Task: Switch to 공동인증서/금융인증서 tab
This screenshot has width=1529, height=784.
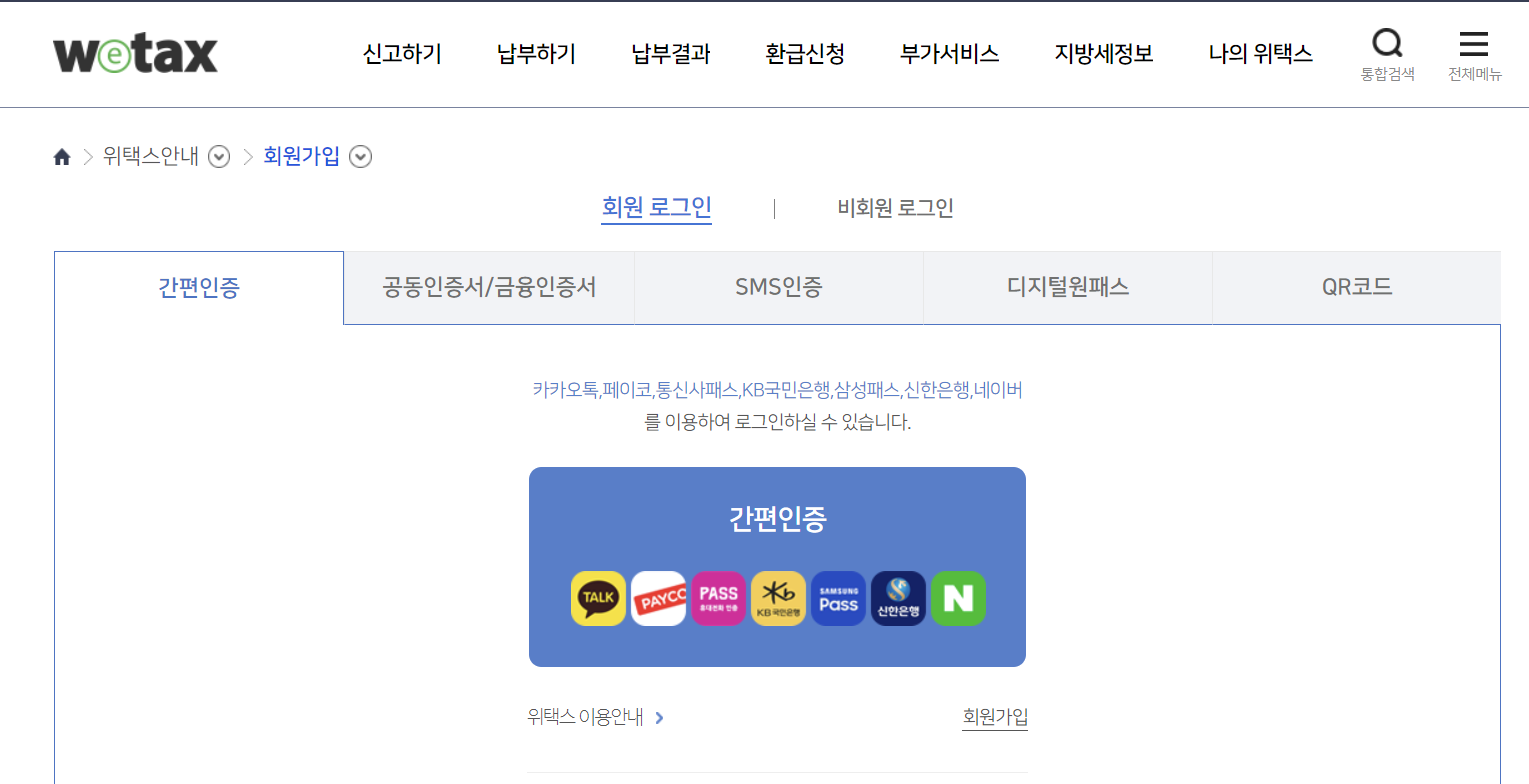Action: 489,288
